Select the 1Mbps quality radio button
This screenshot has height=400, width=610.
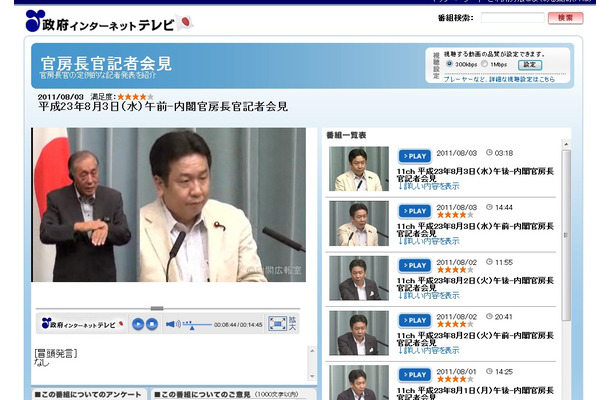484,63
